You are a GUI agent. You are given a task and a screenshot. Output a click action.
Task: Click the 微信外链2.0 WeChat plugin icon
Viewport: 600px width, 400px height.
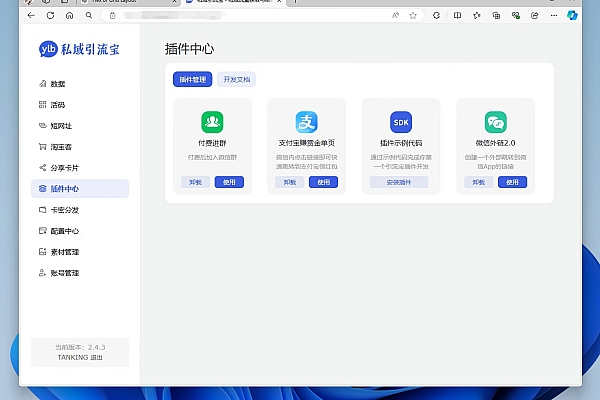click(x=496, y=122)
